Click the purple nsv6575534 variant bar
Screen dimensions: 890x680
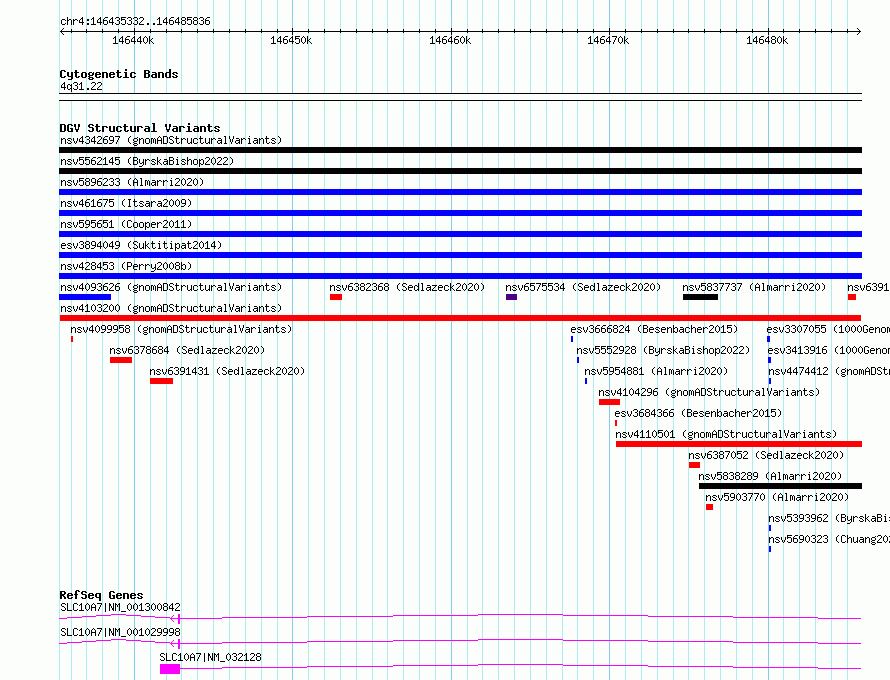[511, 297]
